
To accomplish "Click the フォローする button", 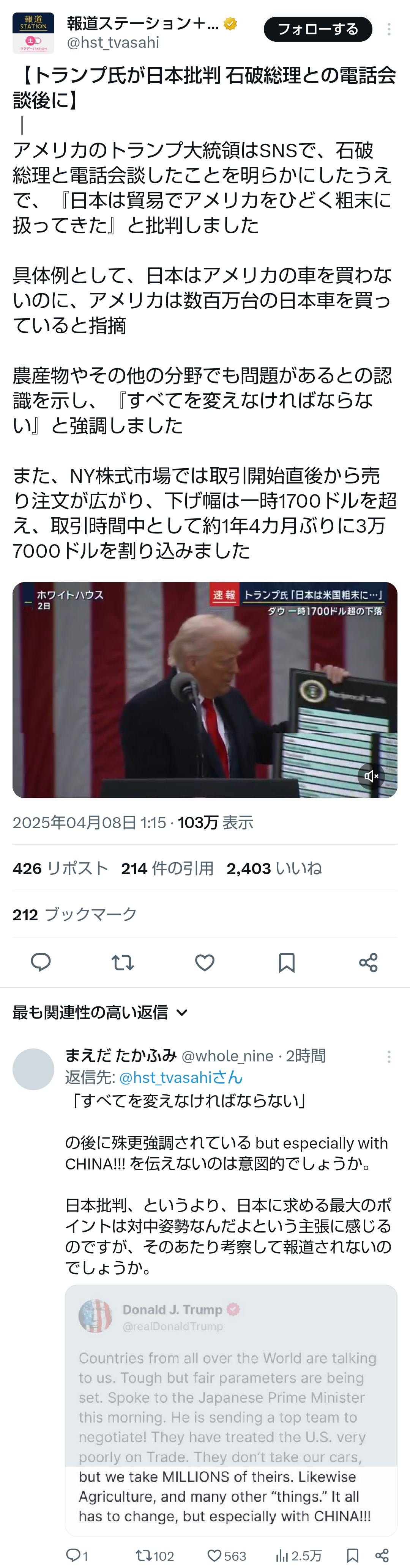I will [318, 29].
